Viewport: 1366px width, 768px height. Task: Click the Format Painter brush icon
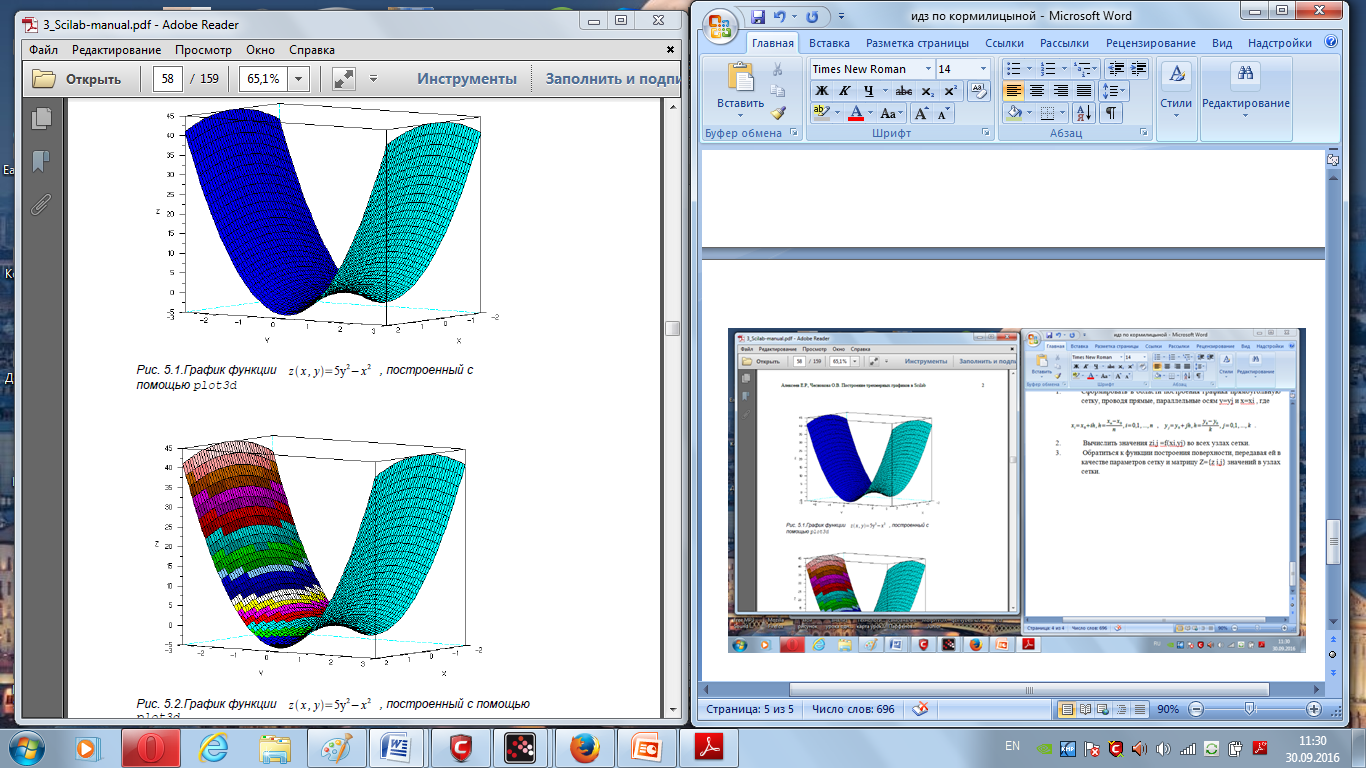778,113
